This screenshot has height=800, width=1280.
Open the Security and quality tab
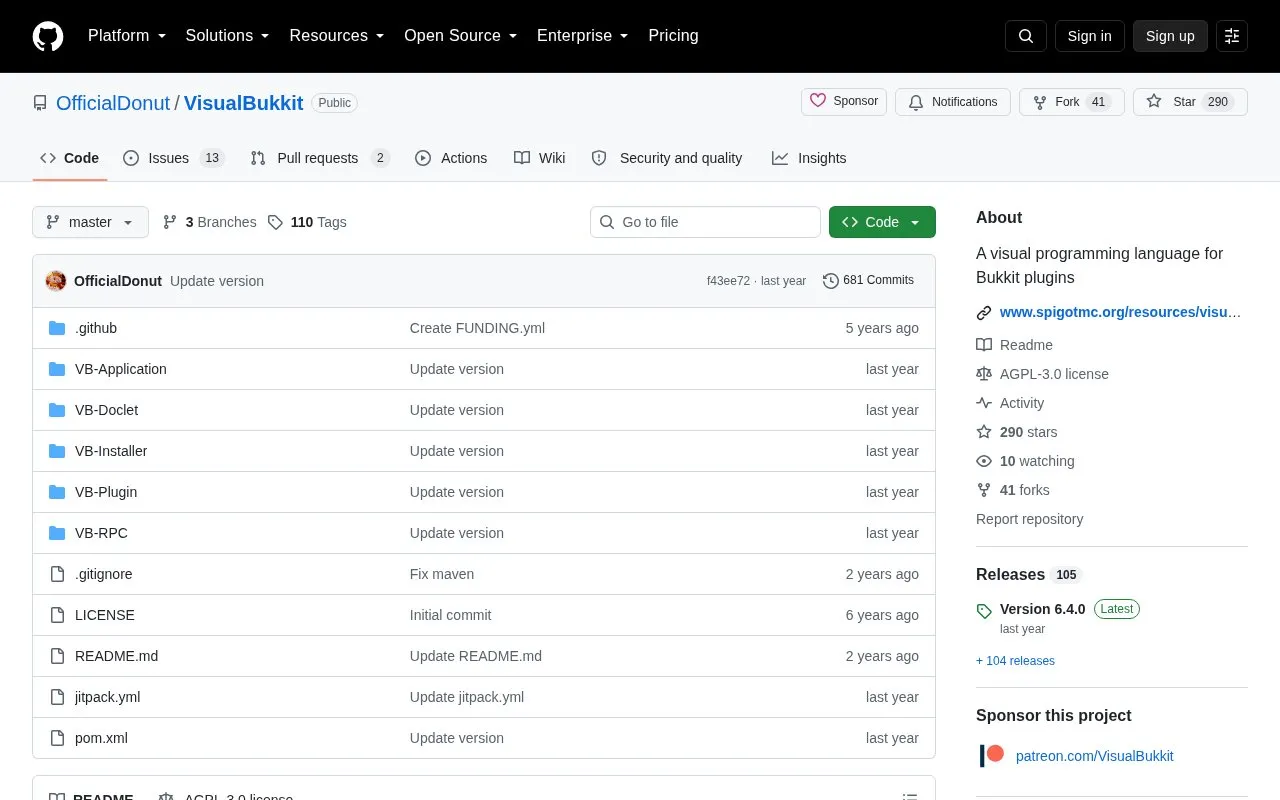[x=667, y=158]
